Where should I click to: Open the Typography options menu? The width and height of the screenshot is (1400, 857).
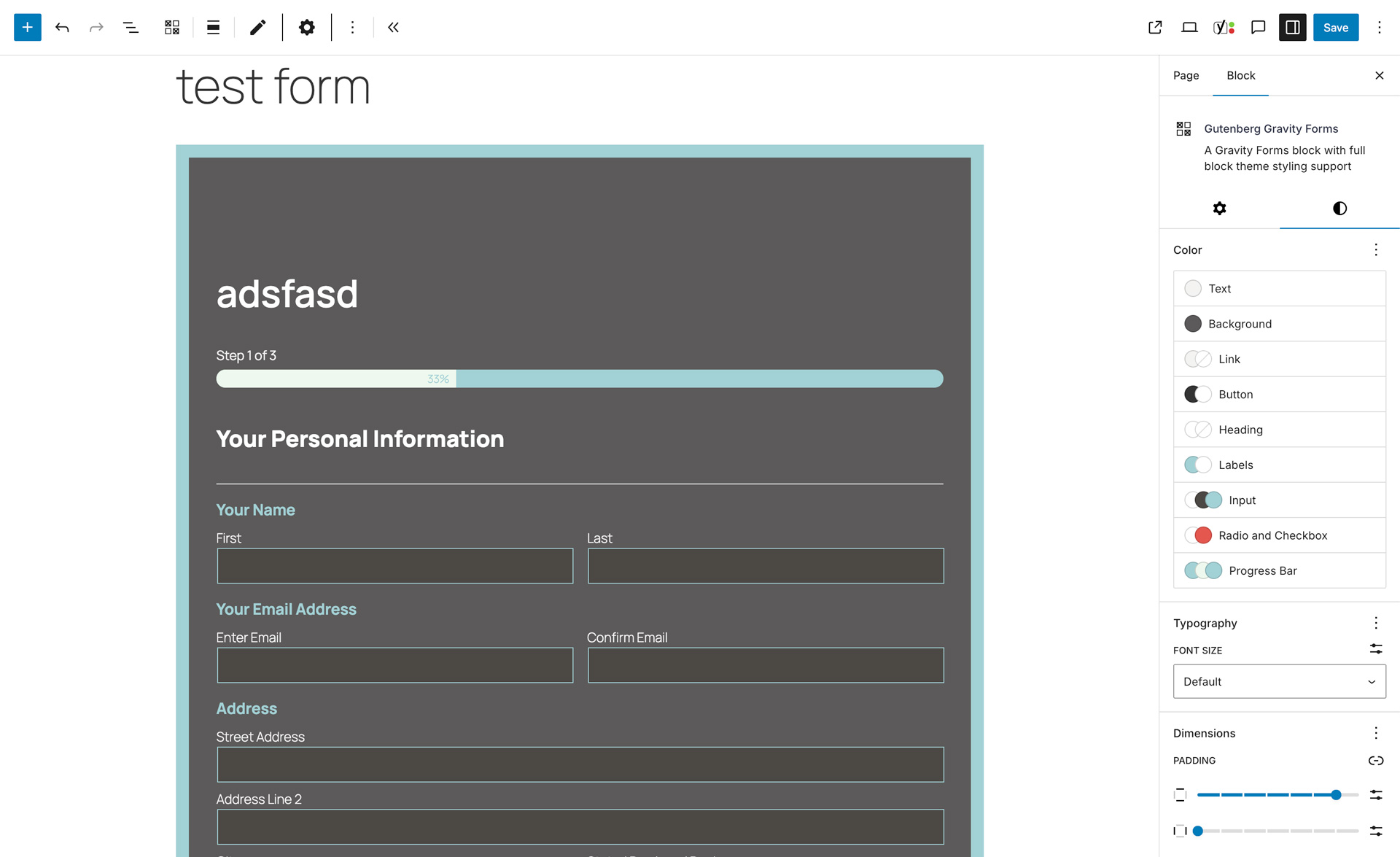coord(1376,623)
